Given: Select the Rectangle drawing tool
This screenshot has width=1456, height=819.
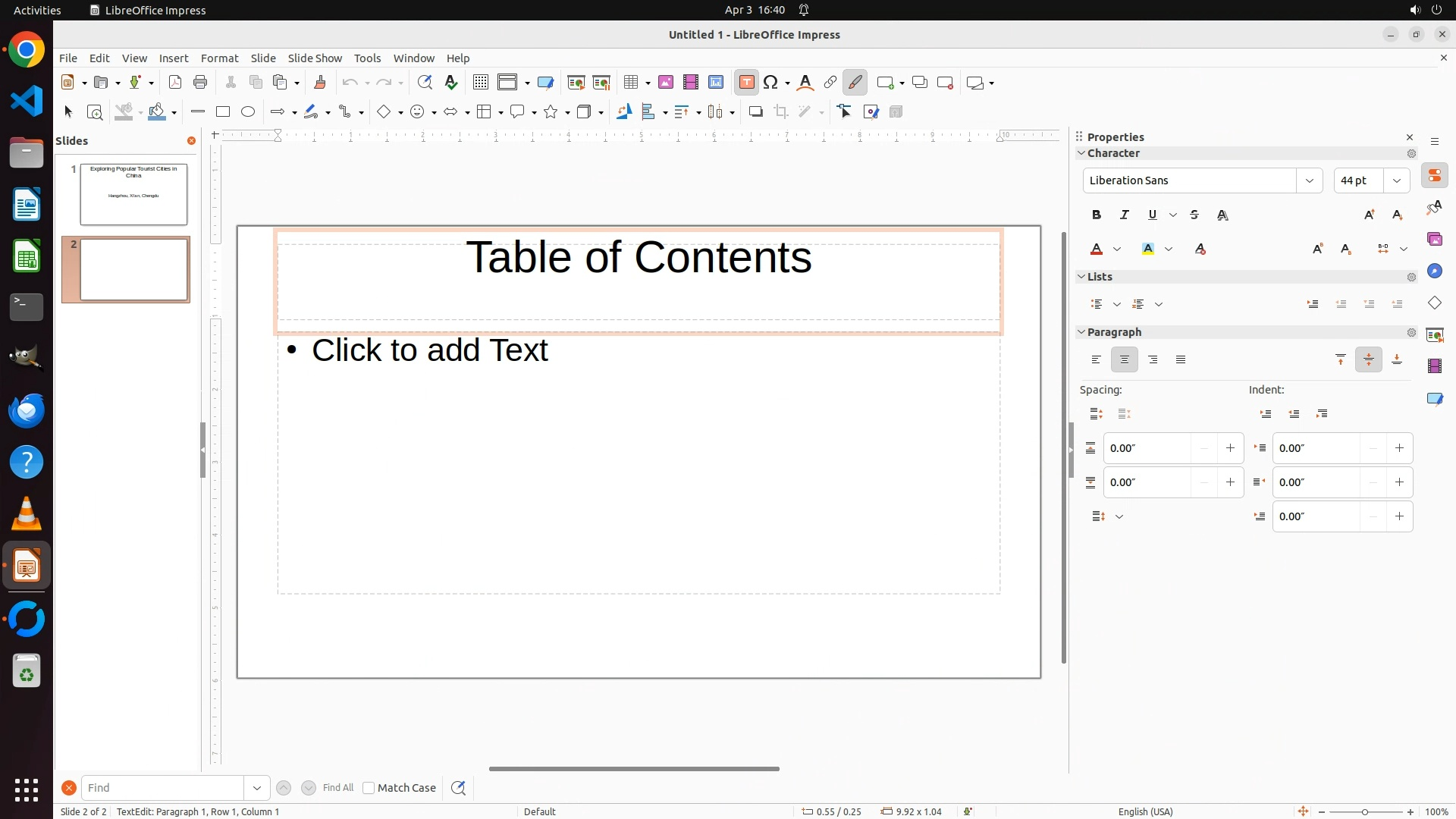Looking at the screenshot, I should pyautogui.click(x=222, y=112).
